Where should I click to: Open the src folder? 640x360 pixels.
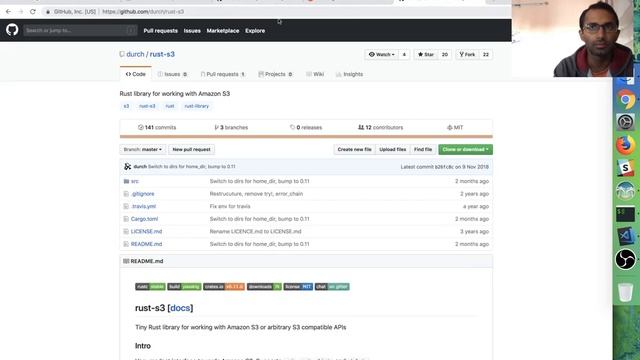pos(135,181)
